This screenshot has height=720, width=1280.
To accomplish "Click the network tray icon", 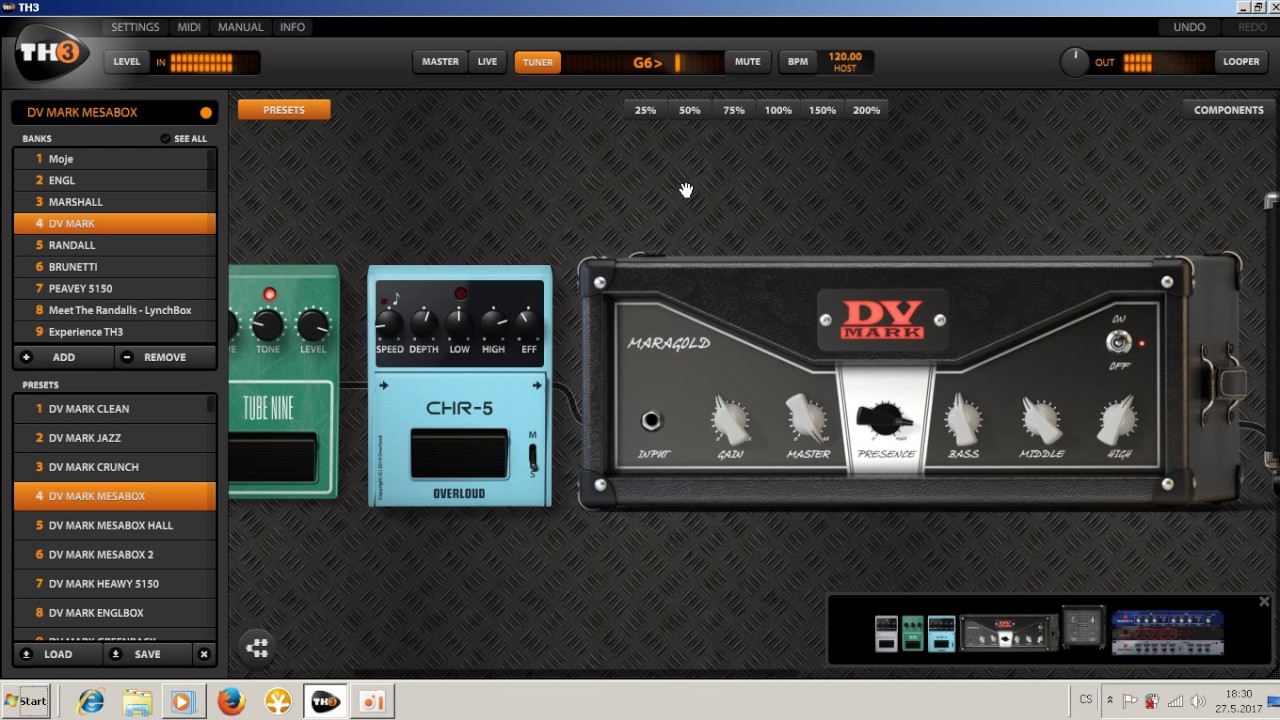I will coord(1175,701).
